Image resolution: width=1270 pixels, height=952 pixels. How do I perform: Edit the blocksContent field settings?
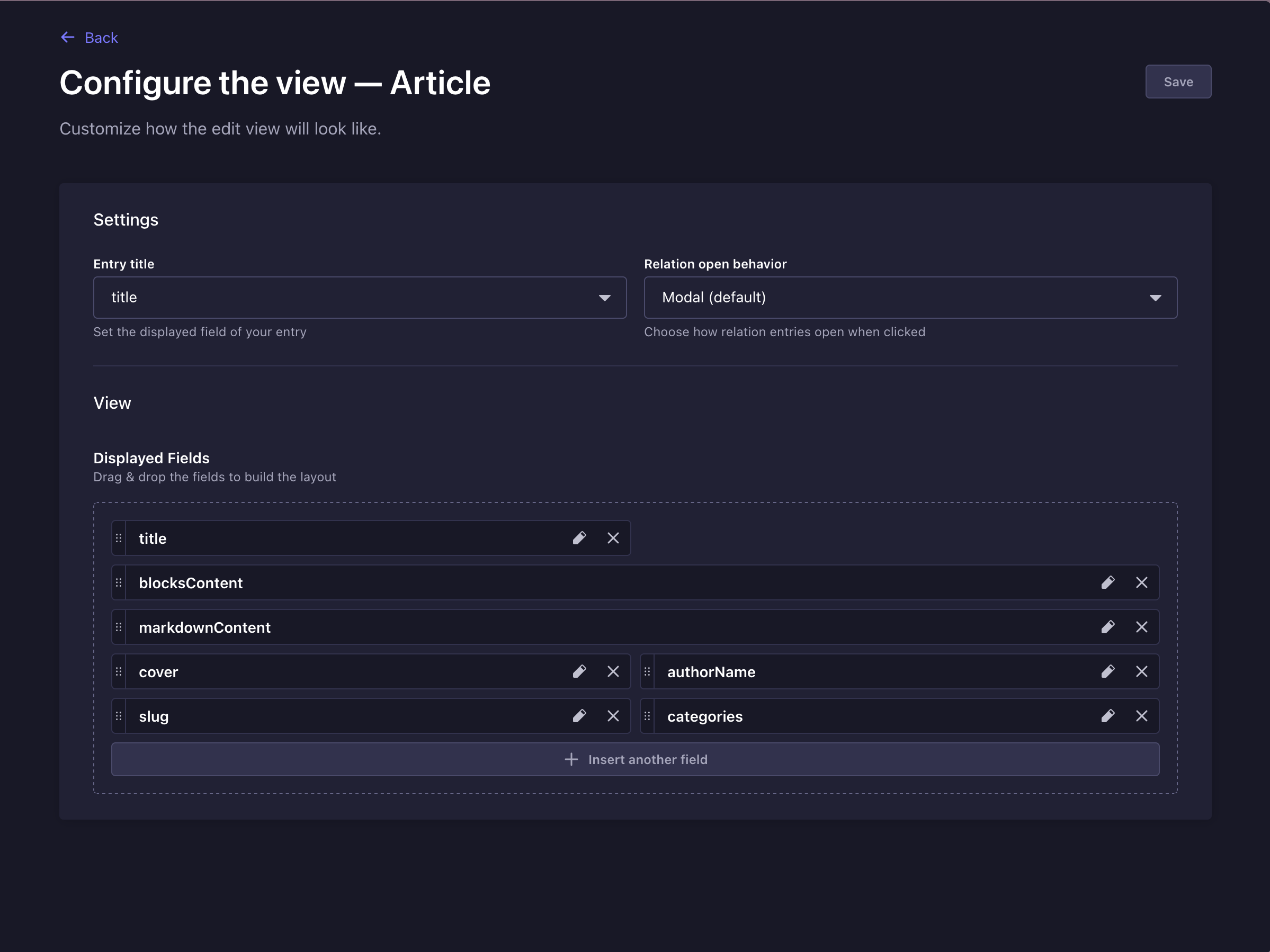[x=1108, y=582]
